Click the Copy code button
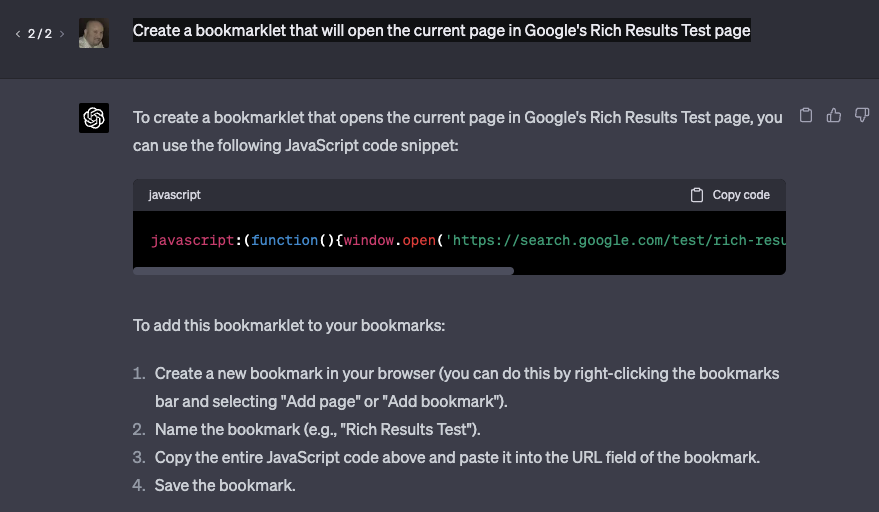 730,195
